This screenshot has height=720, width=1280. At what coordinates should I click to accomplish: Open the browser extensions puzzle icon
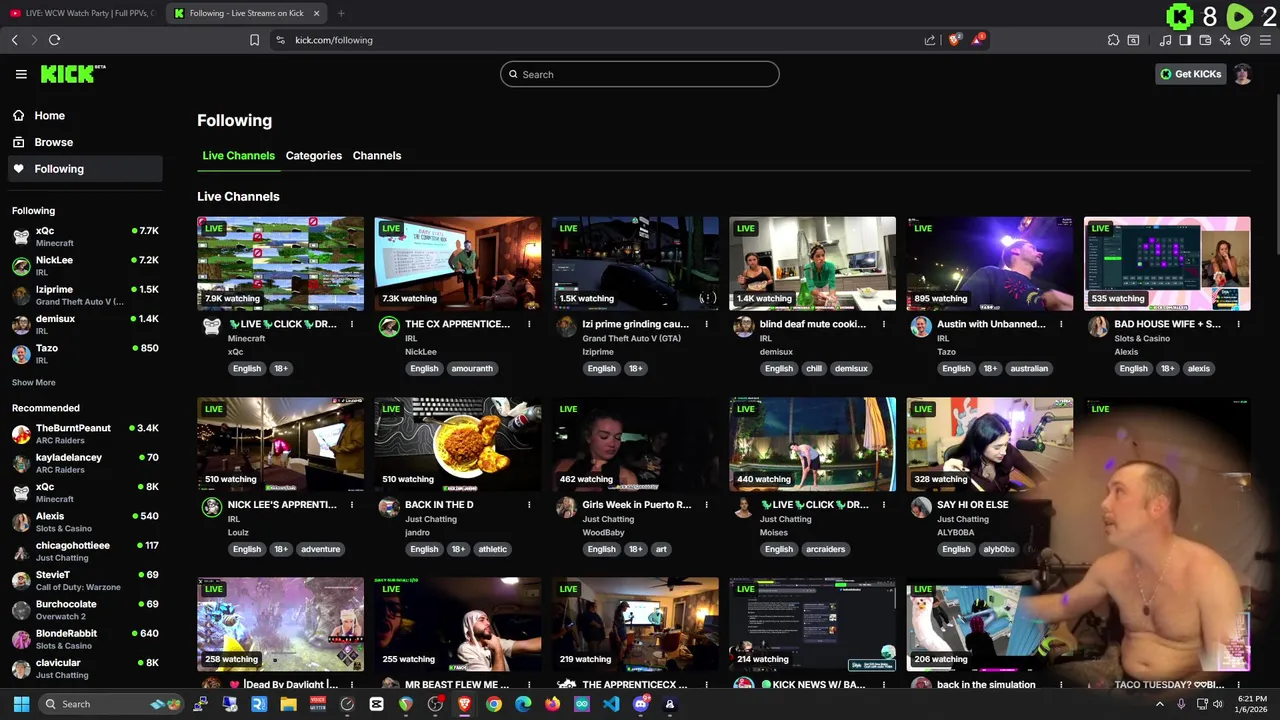(1113, 40)
